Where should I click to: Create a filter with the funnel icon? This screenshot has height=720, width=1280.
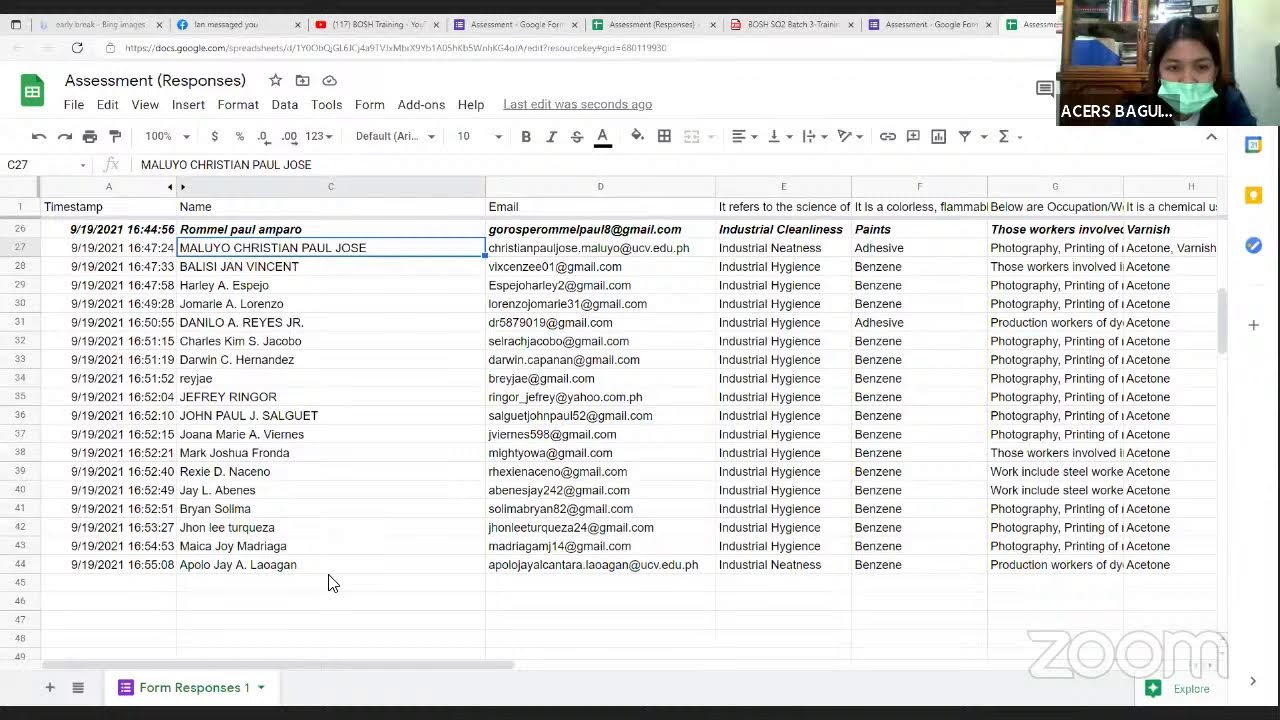click(965, 136)
